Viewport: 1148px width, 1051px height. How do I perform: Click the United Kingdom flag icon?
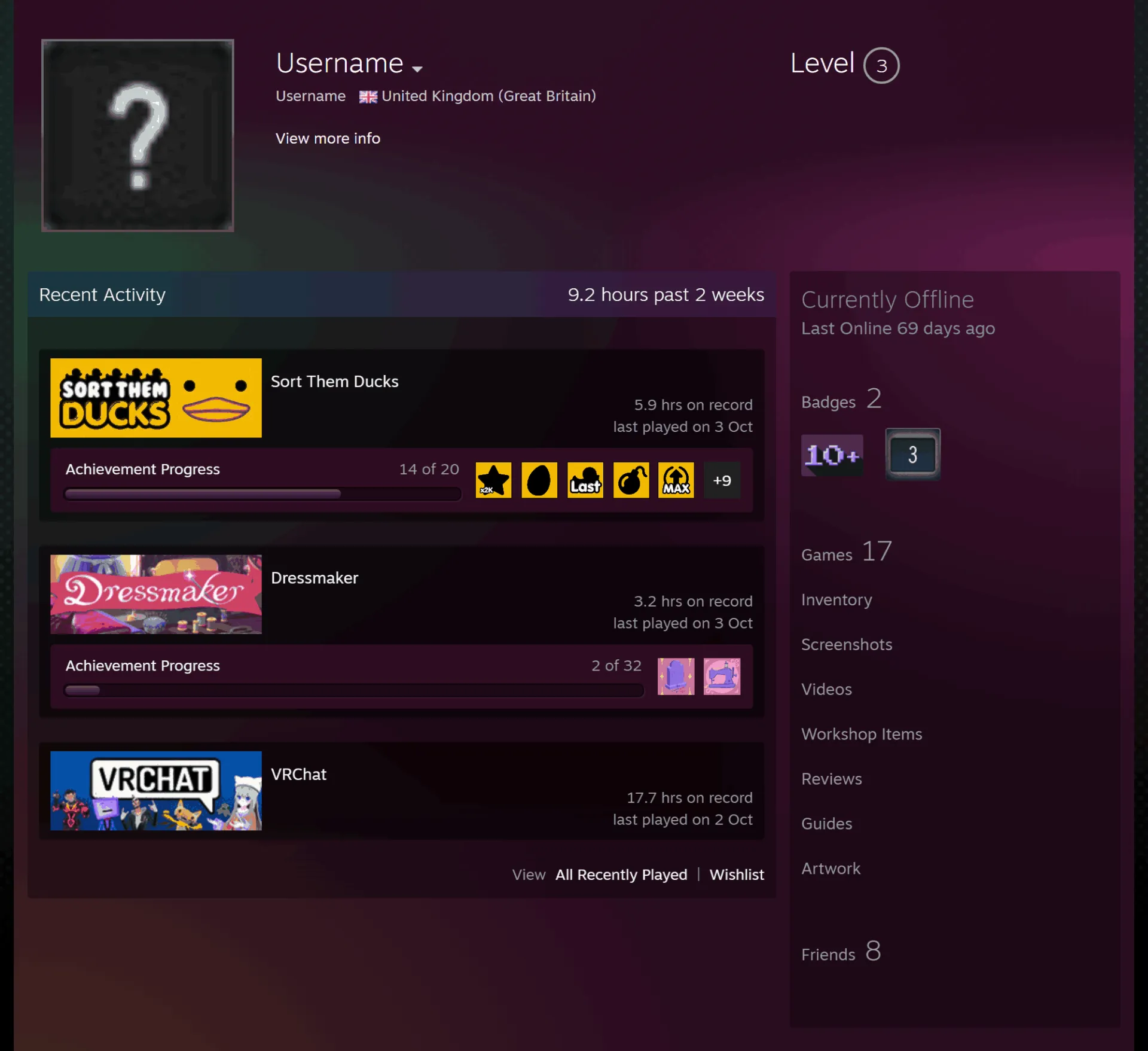[368, 96]
